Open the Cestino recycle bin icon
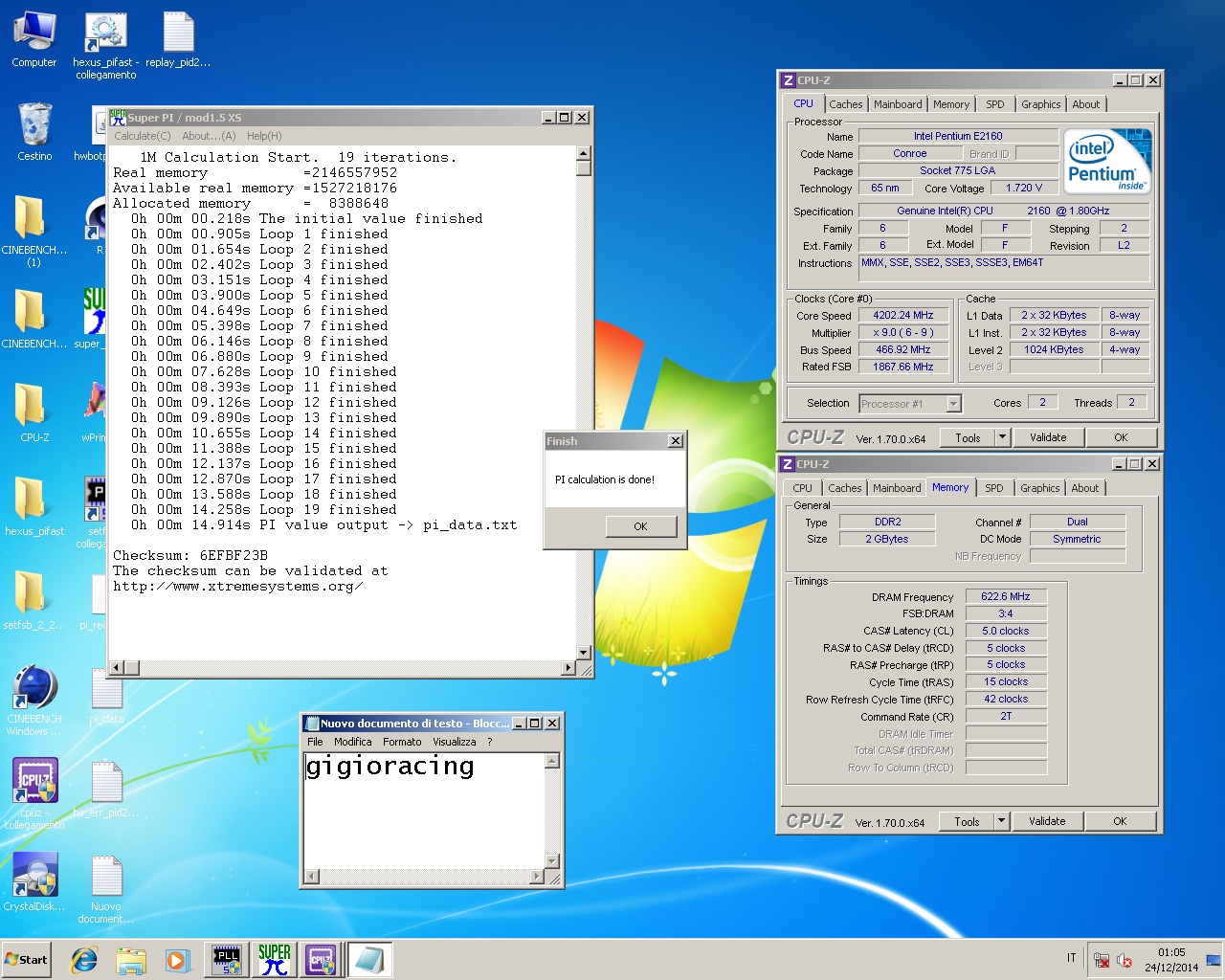The height and width of the screenshot is (980, 1225). [x=34, y=132]
